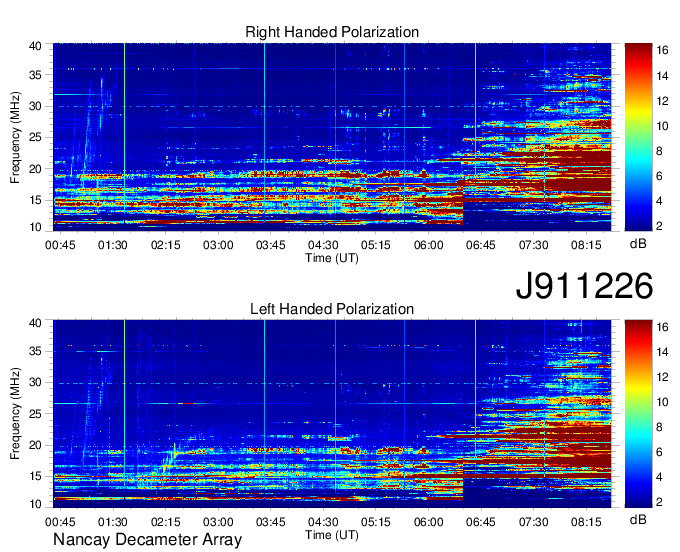The height and width of the screenshot is (552, 680).
Task: Click the 16 dB tick on the Right Handed color bar
Action: [x=662, y=51]
